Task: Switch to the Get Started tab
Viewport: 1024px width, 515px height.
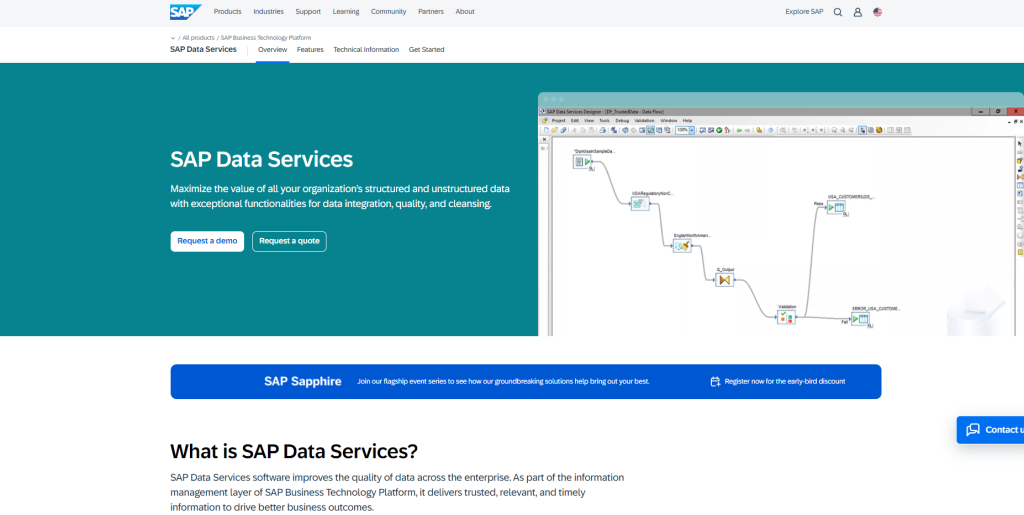Action: tap(426, 50)
